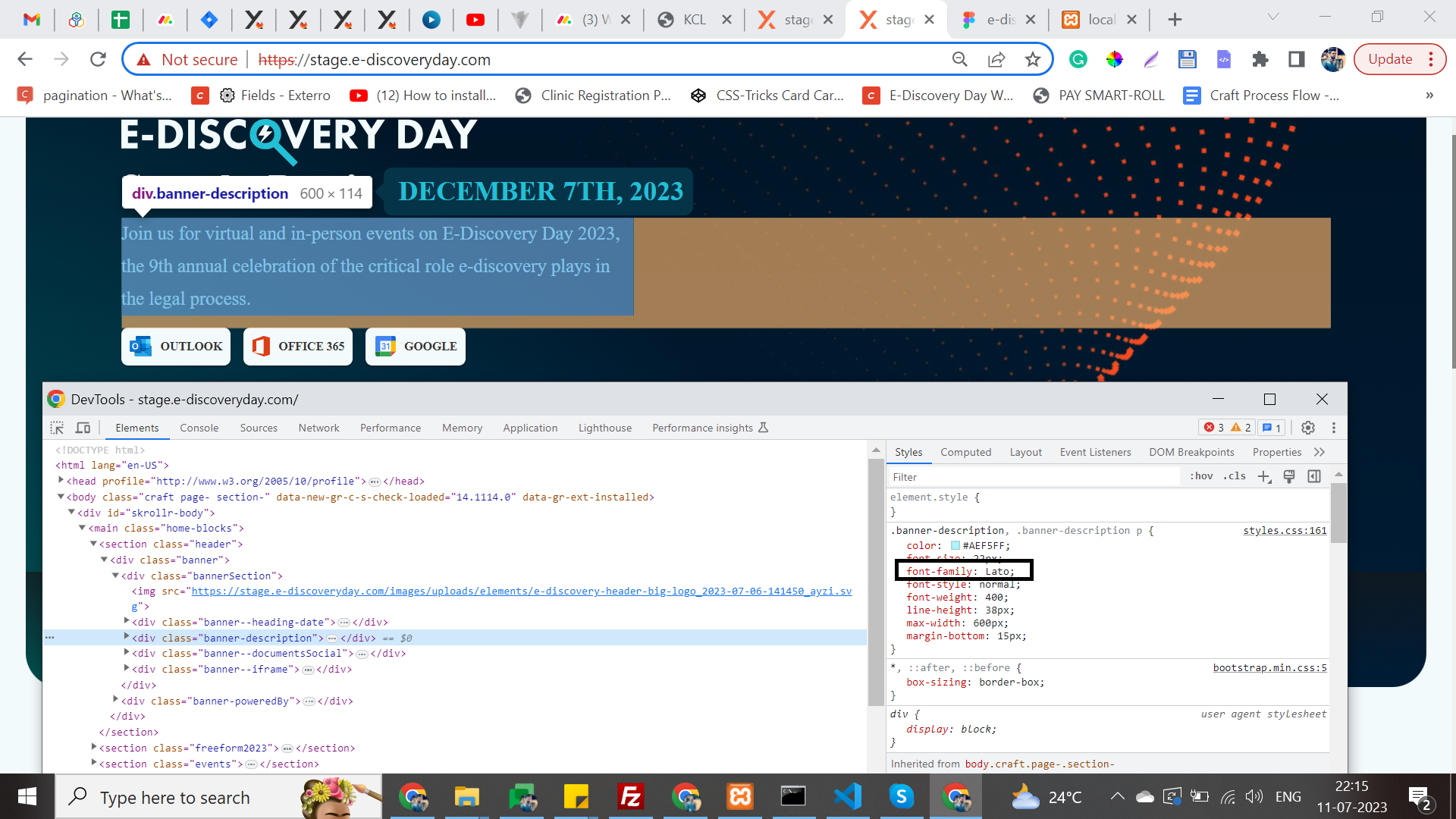Show the tab search dropdown
The image size is (1456, 819).
click(x=1273, y=17)
